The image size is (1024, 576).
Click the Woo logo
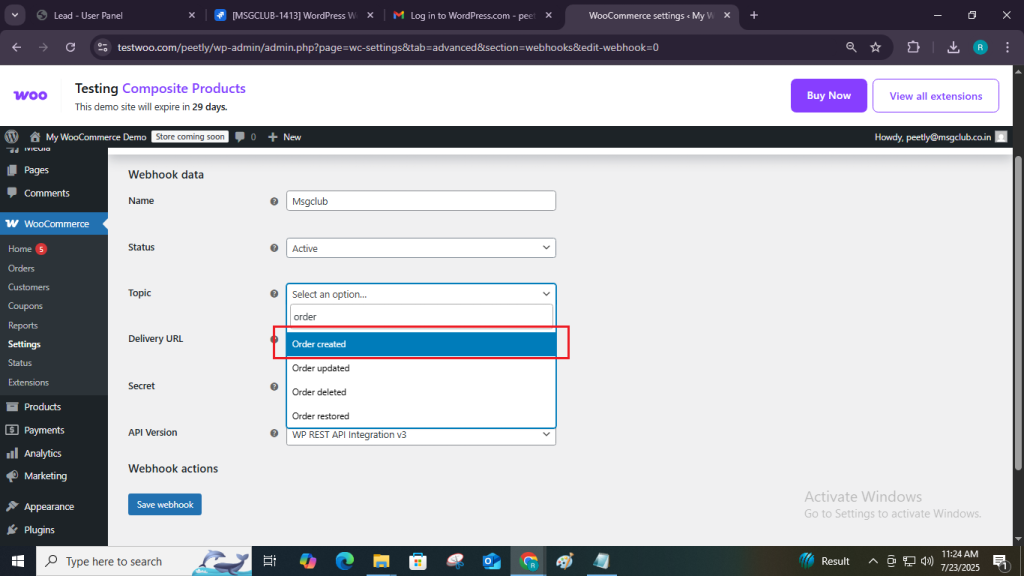click(30, 95)
